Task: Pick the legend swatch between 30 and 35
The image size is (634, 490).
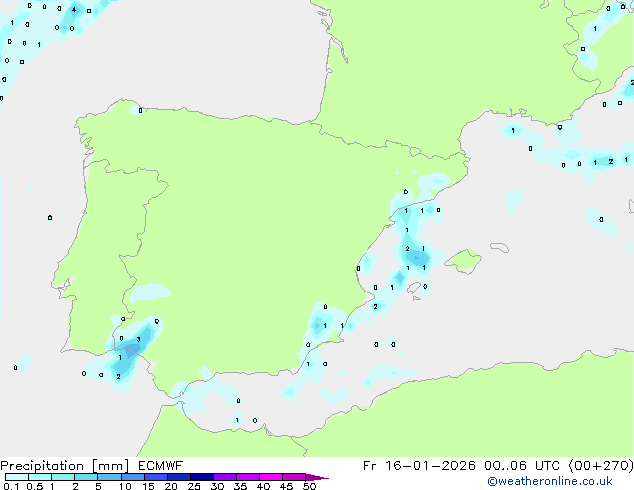Action: 224,477
